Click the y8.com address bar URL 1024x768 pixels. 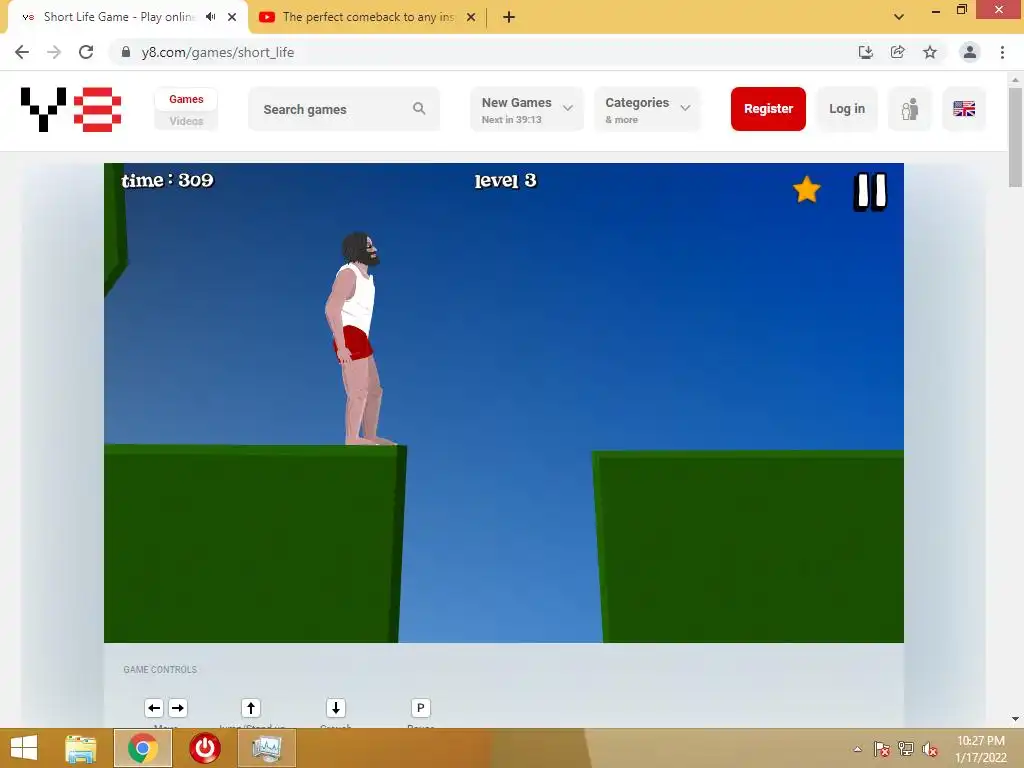point(217,52)
